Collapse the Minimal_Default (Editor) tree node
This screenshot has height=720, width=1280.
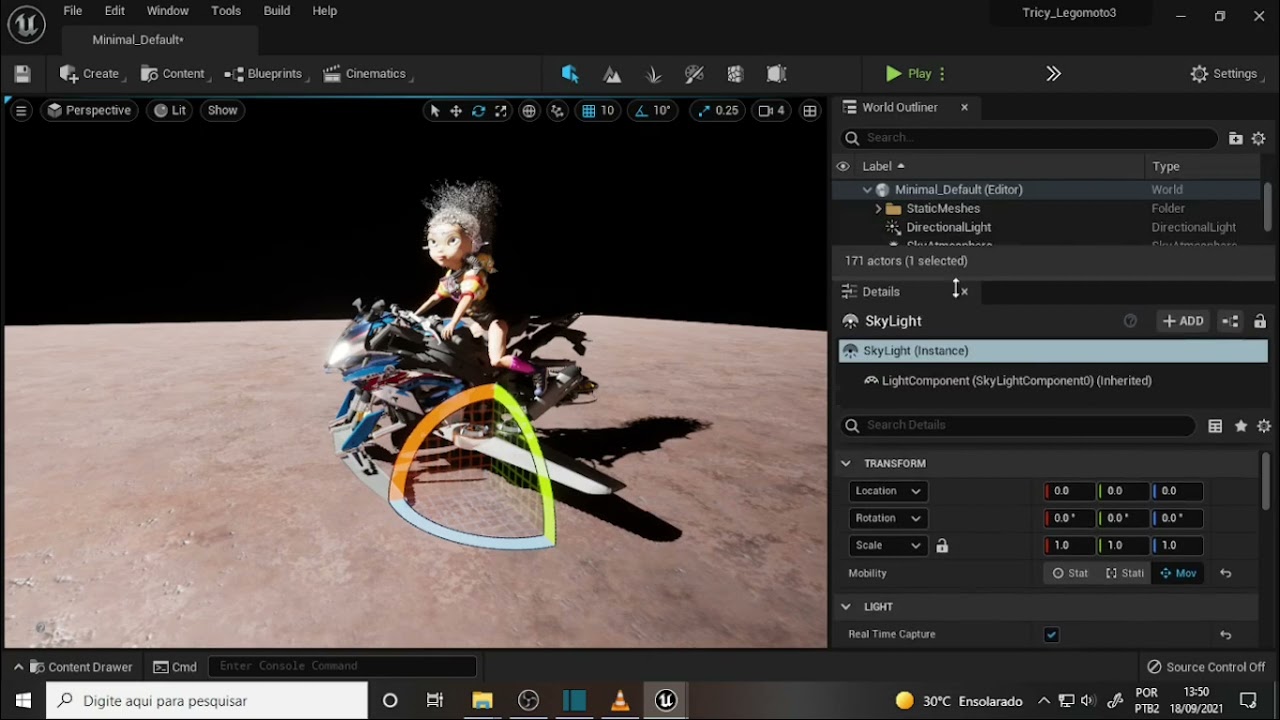(x=867, y=190)
